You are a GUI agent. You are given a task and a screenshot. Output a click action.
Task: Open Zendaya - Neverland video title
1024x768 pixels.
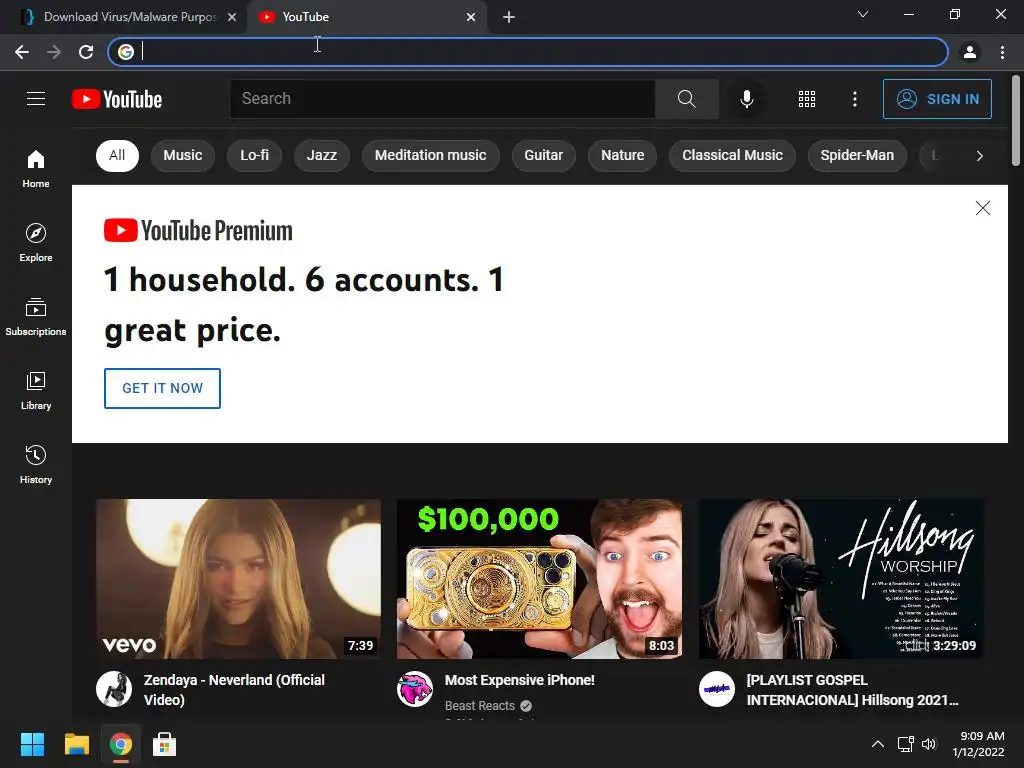[x=234, y=690]
